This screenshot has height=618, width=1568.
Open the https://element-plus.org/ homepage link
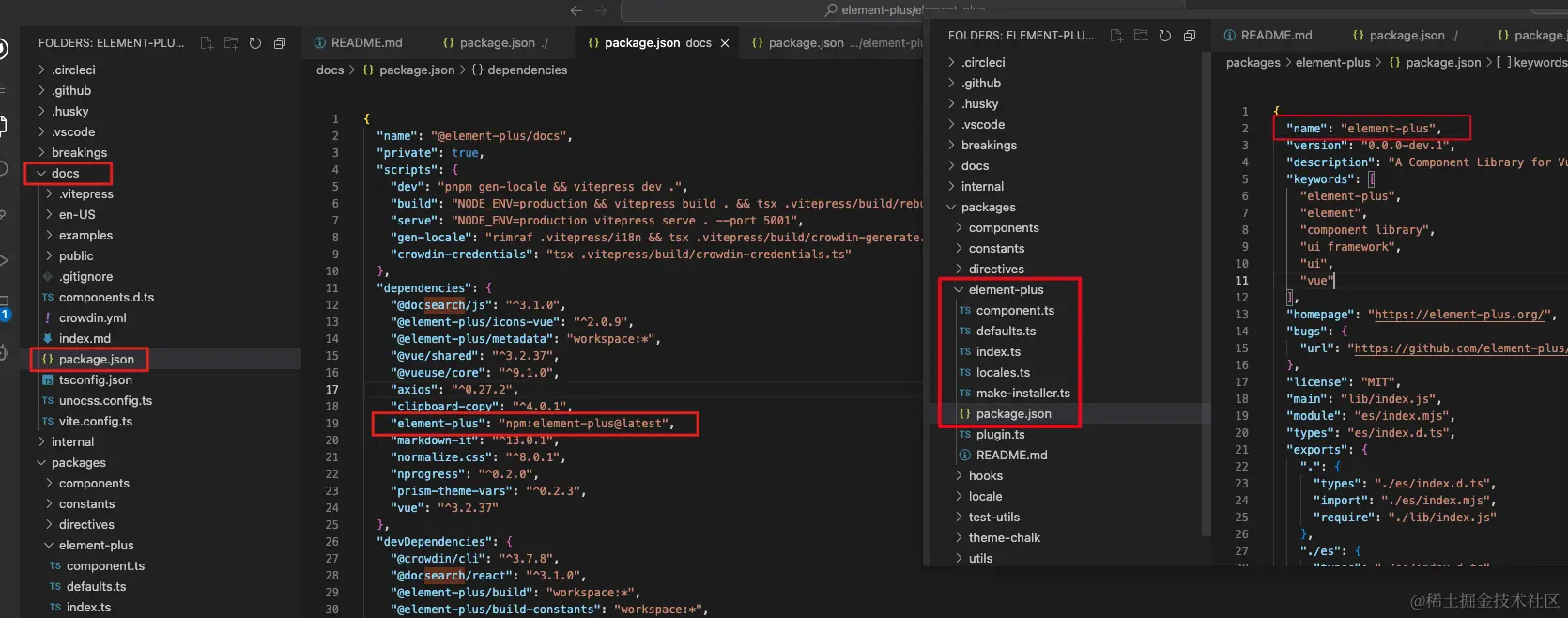point(1458,315)
